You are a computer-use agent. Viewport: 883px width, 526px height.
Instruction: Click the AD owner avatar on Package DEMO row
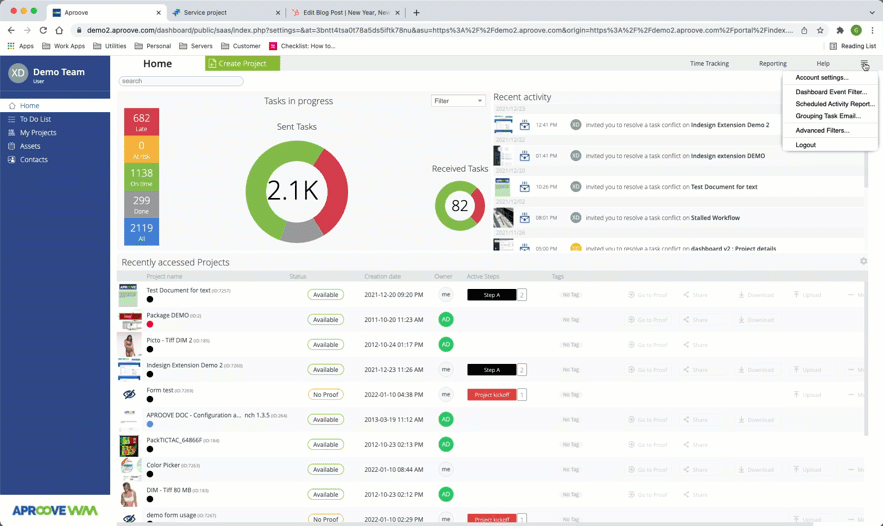pos(445,319)
